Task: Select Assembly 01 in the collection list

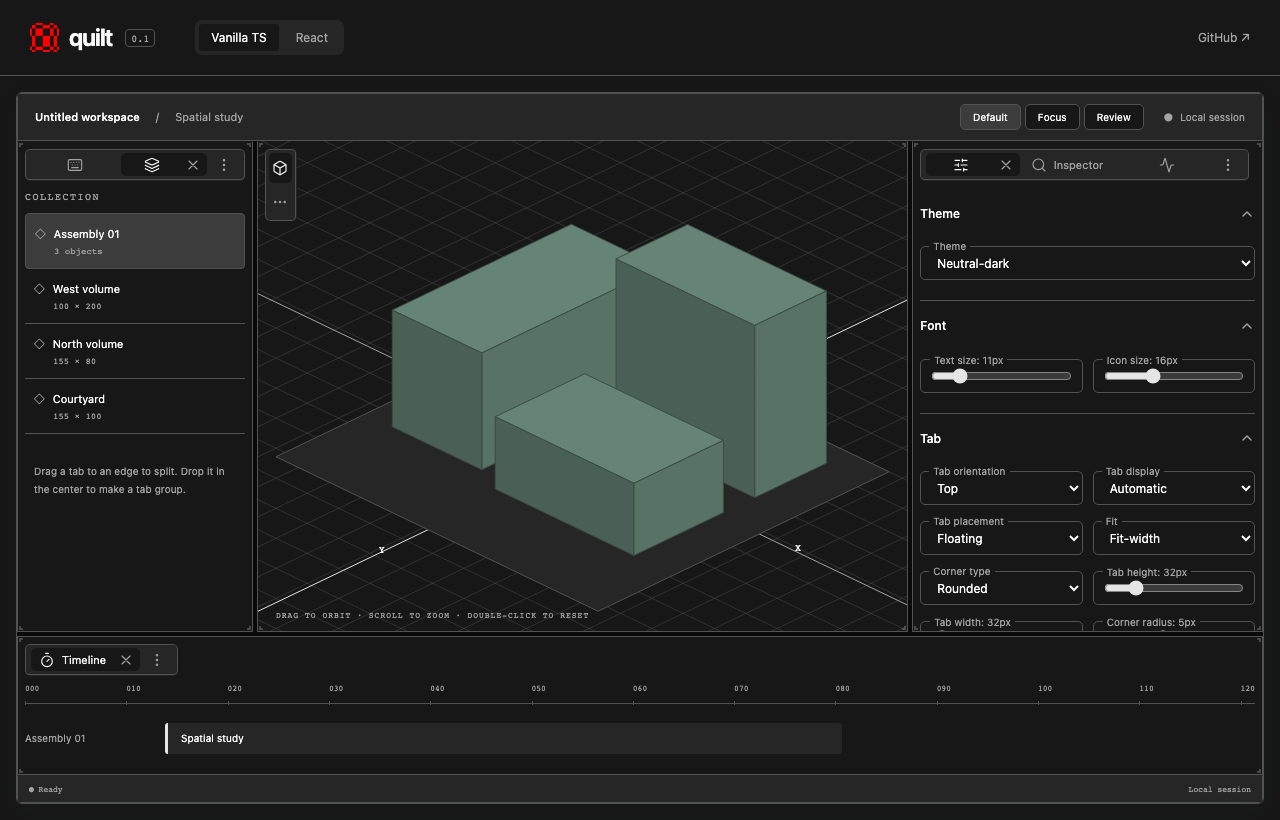Action: (135, 241)
